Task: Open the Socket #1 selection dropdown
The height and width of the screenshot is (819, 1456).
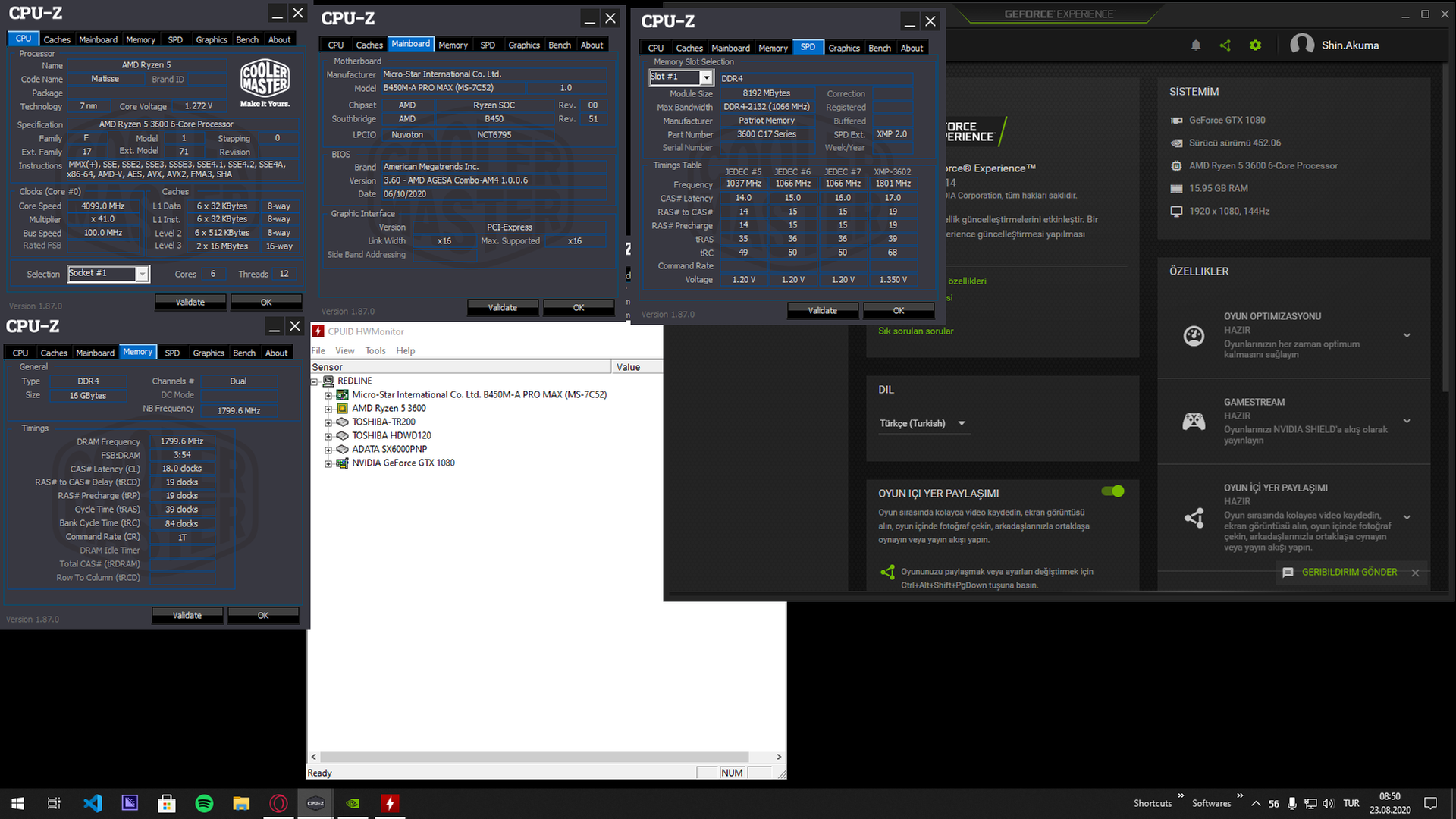Action: (x=142, y=274)
